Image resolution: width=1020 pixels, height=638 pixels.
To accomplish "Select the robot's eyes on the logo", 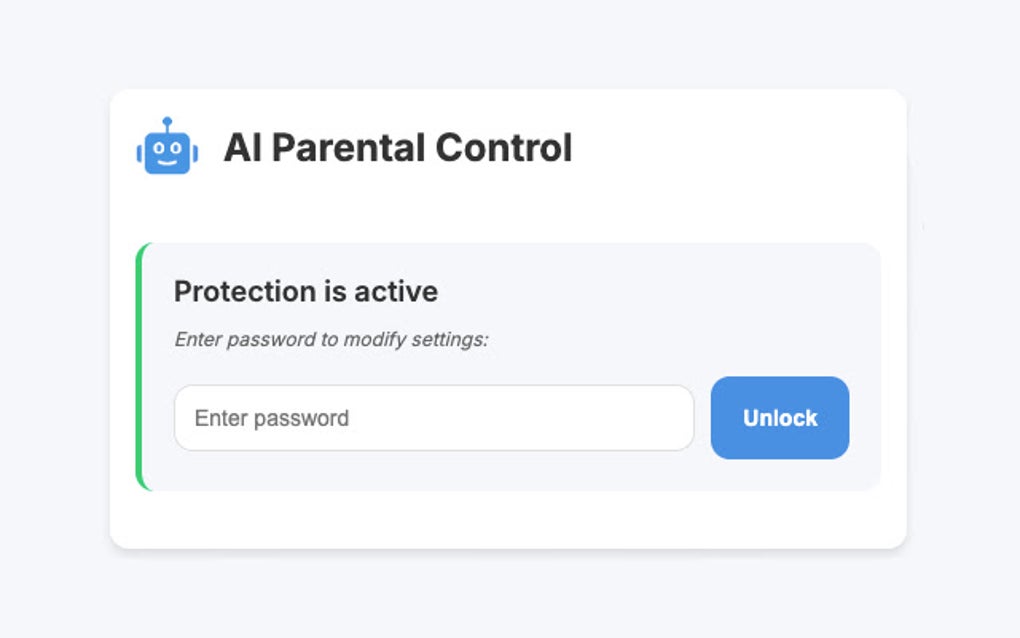I will [x=167, y=146].
